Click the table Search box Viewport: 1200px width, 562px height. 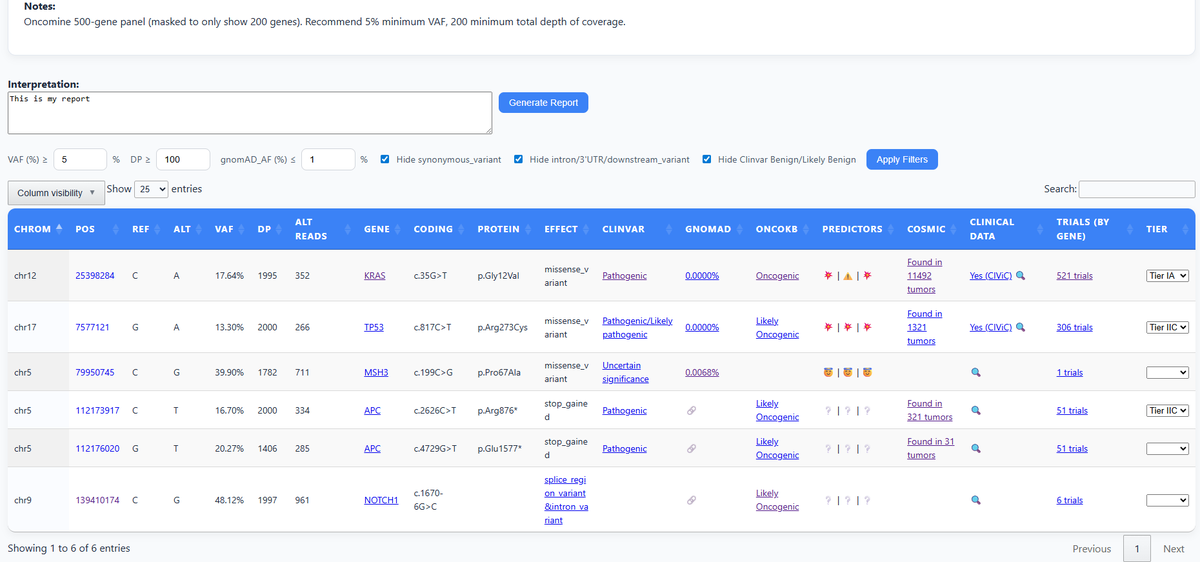pyautogui.click(x=1137, y=189)
